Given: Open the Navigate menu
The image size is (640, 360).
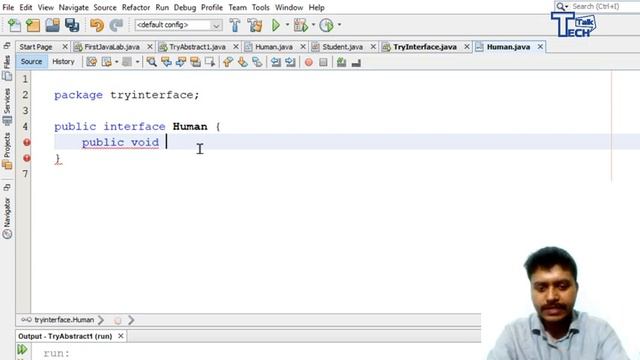Looking at the screenshot, I should 73,7.
